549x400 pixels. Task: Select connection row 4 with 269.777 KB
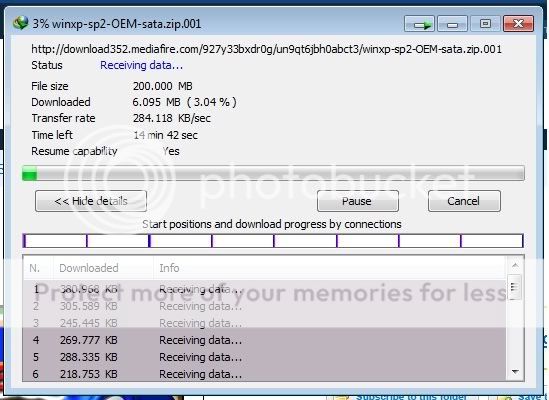(264, 340)
